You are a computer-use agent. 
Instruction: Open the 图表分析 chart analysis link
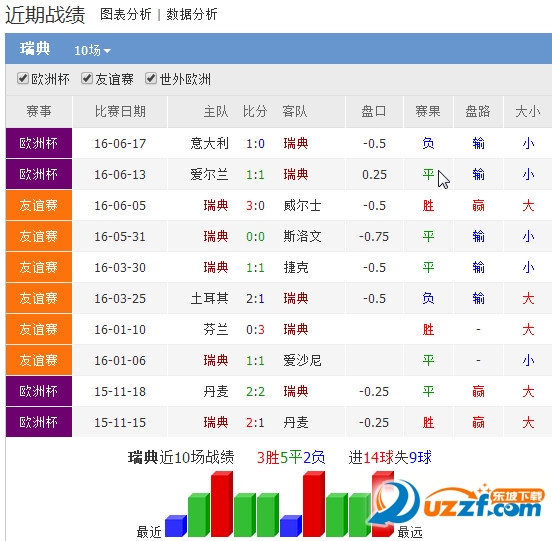click(125, 14)
